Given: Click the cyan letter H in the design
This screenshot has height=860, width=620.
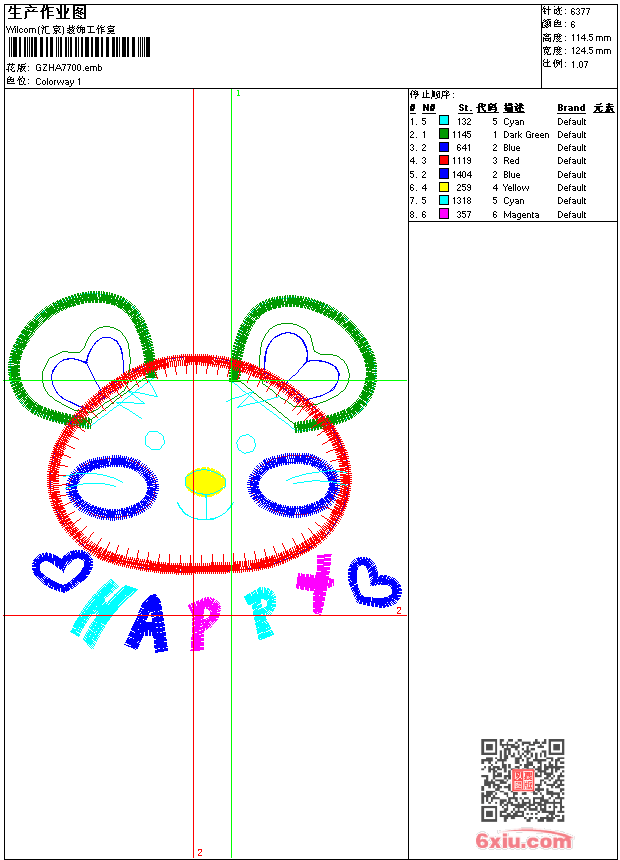Looking at the screenshot, I should pyautogui.click(x=103, y=613).
